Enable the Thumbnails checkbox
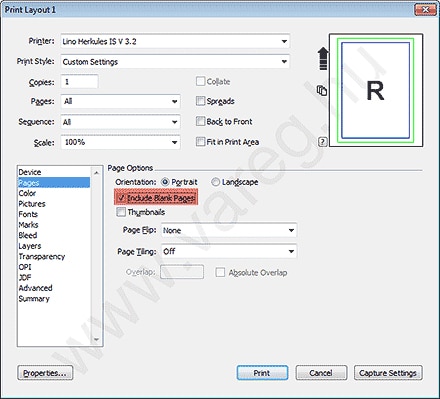Screen dimensions: 440x399 [121, 212]
